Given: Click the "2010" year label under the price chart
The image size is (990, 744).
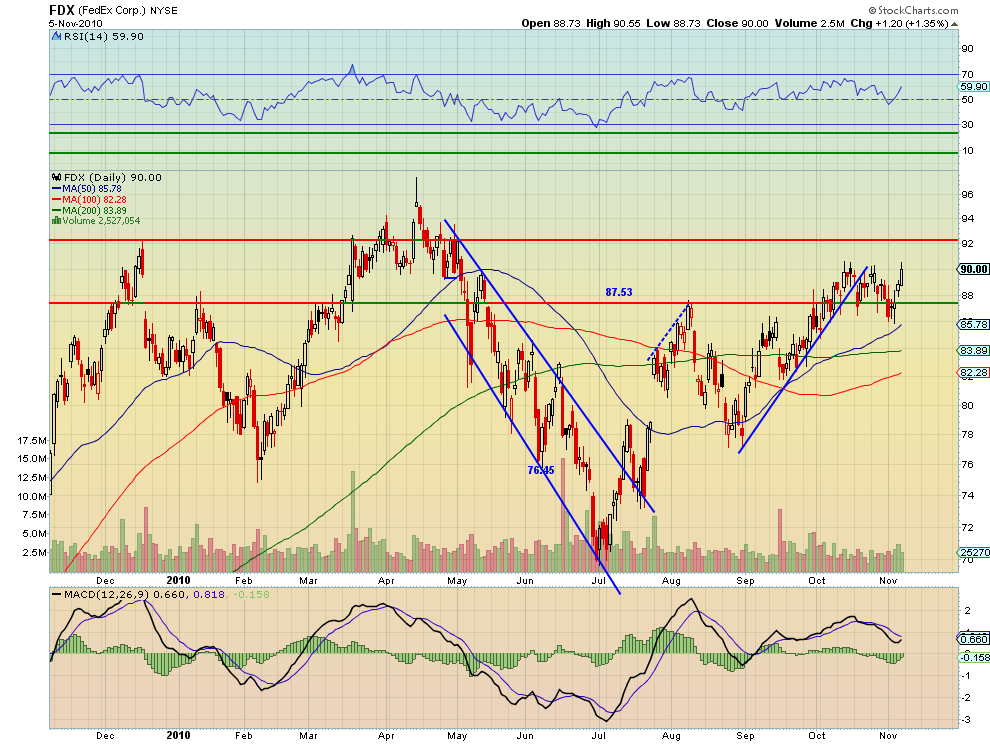Looking at the screenshot, I should click(x=179, y=580).
